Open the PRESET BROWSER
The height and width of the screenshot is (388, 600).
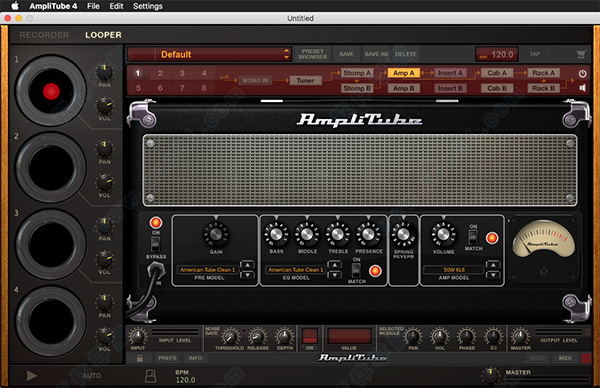point(313,54)
